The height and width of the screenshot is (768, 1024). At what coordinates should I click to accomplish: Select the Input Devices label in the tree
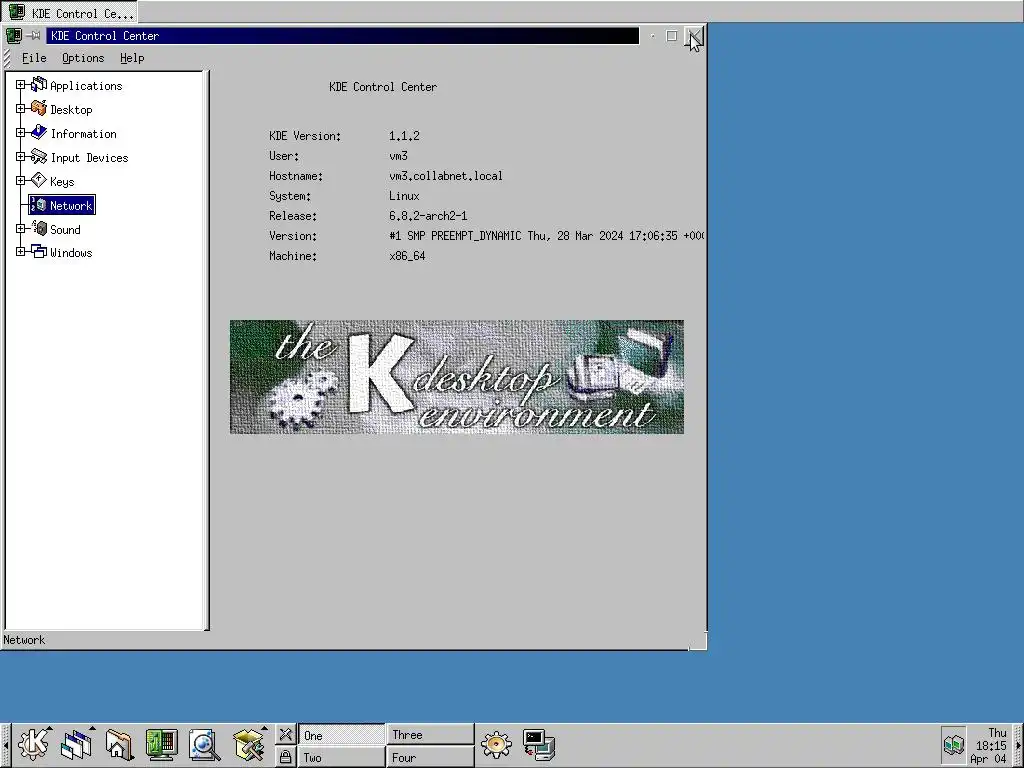89,158
